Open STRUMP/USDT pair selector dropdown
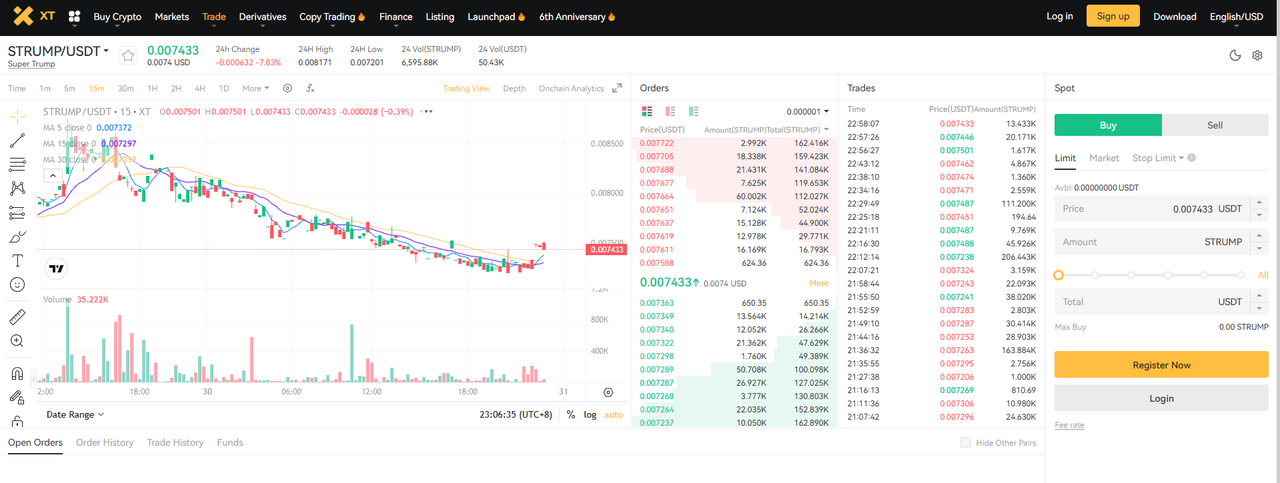This screenshot has height=483, width=1280. coord(59,50)
